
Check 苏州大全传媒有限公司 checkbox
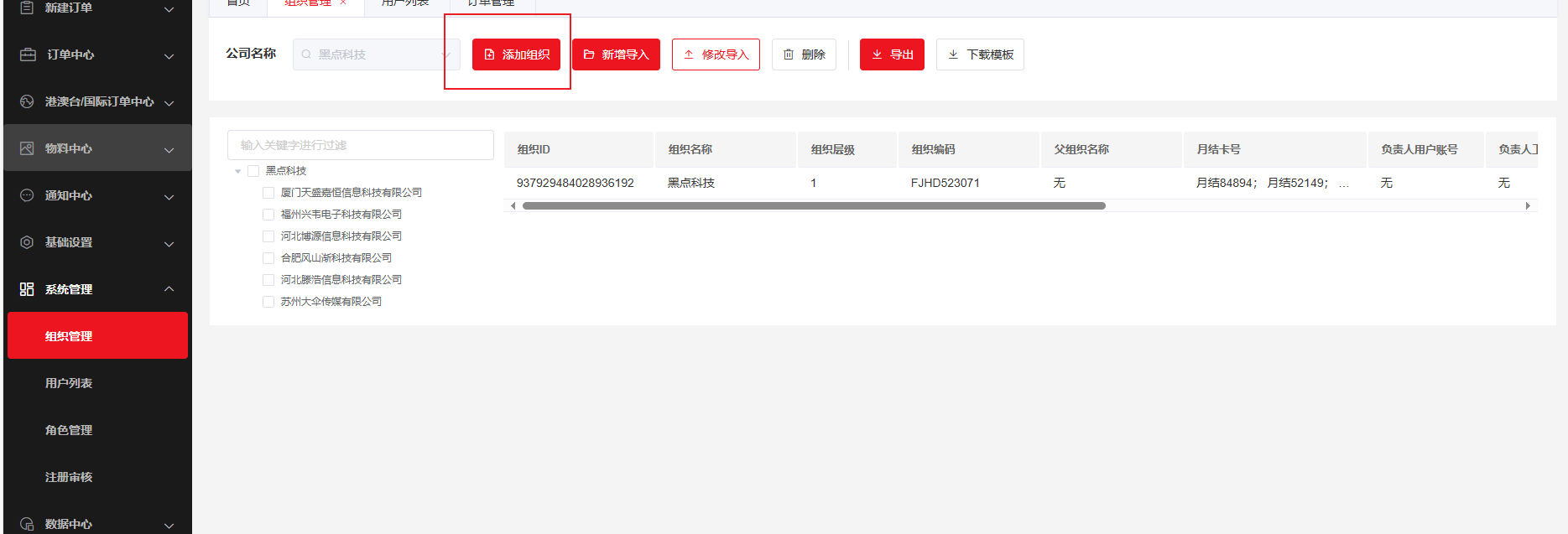click(x=268, y=302)
